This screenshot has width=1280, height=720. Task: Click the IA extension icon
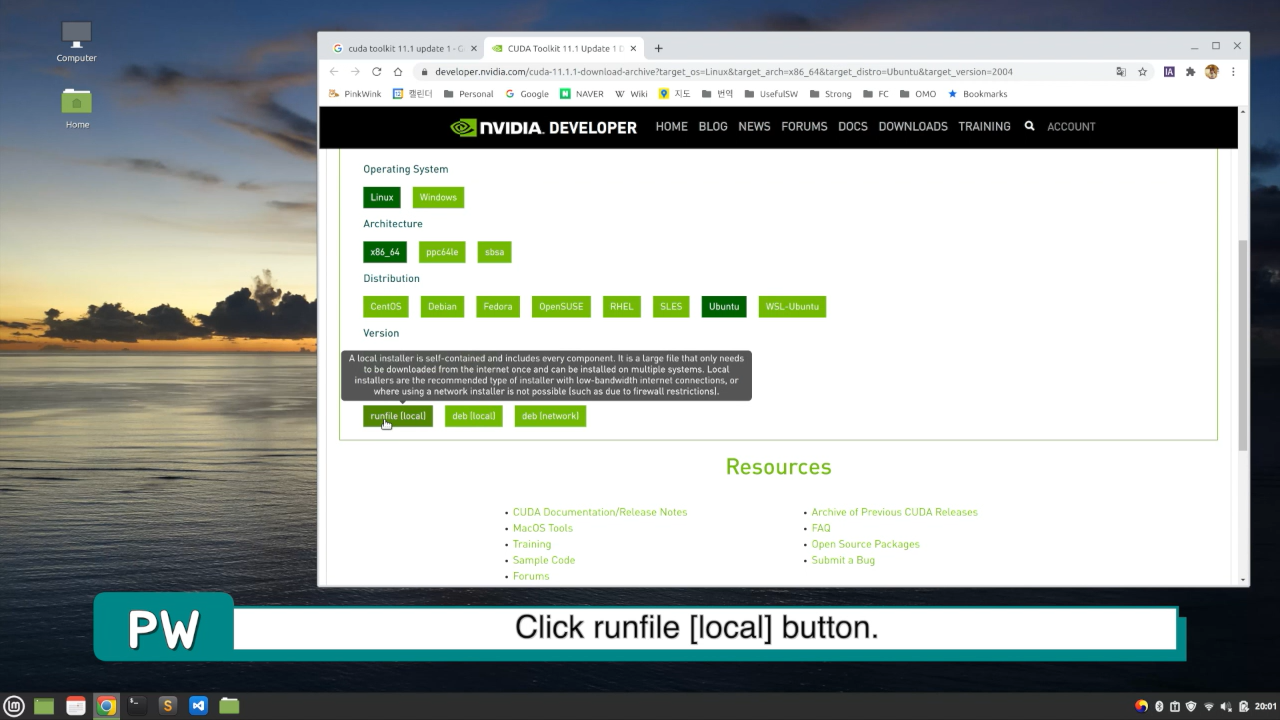click(1168, 72)
